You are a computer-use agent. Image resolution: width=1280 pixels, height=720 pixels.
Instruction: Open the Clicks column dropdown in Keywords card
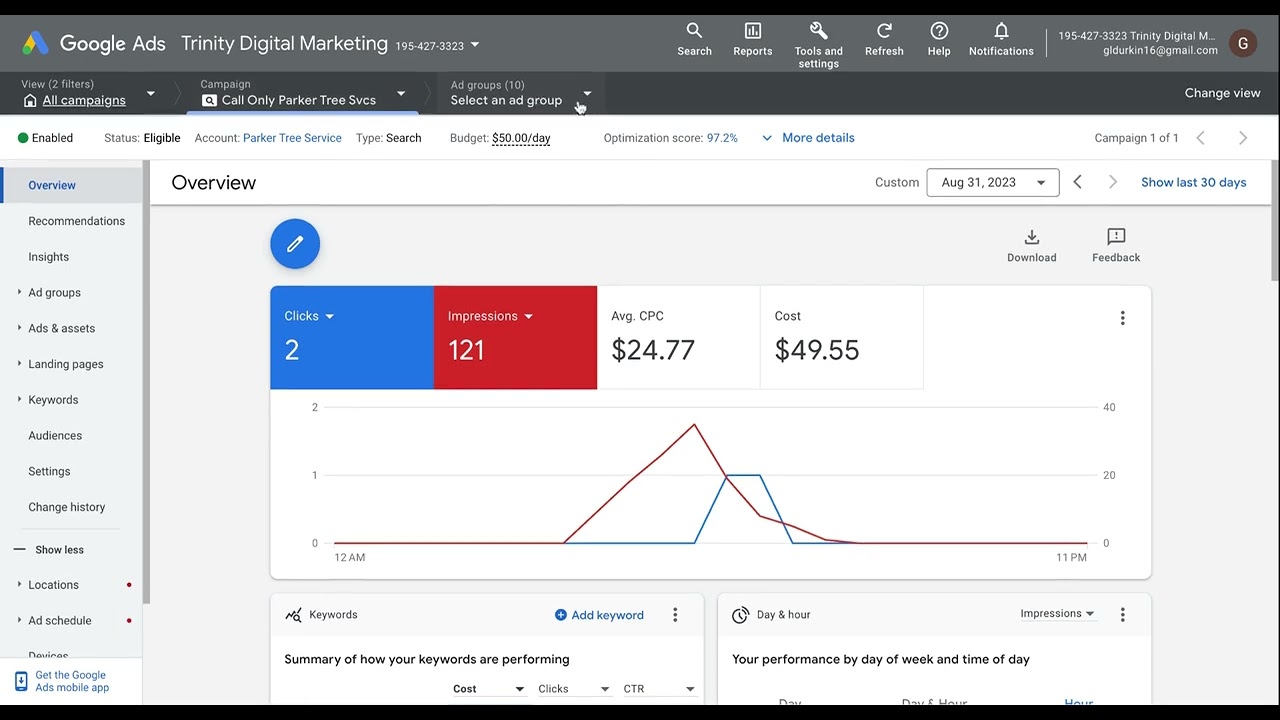pyautogui.click(x=574, y=689)
